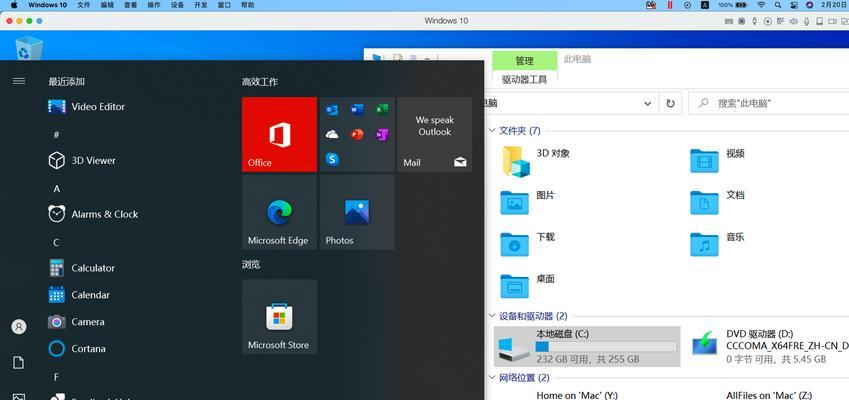
Task: Open OneNote icon in Office tile group
Action: 382,135
